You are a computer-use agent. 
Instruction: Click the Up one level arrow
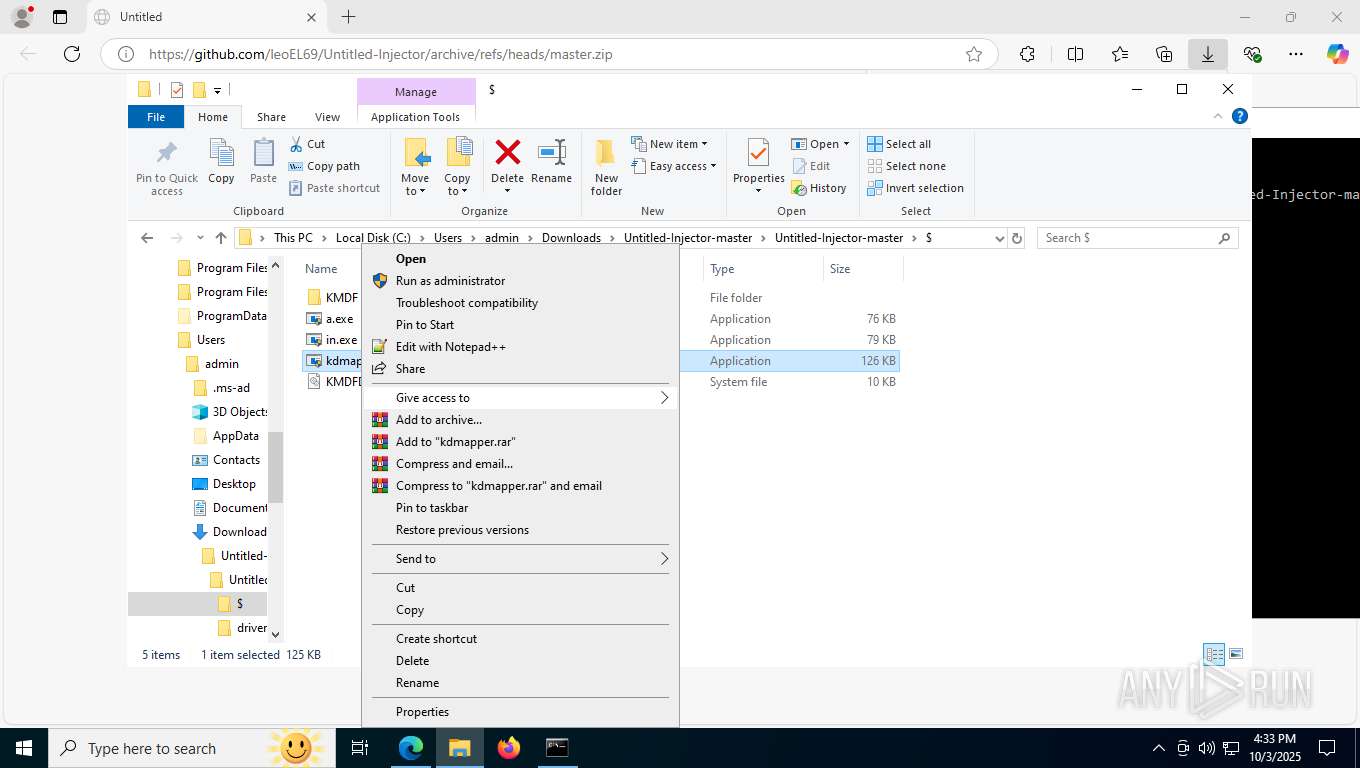pyautogui.click(x=221, y=238)
